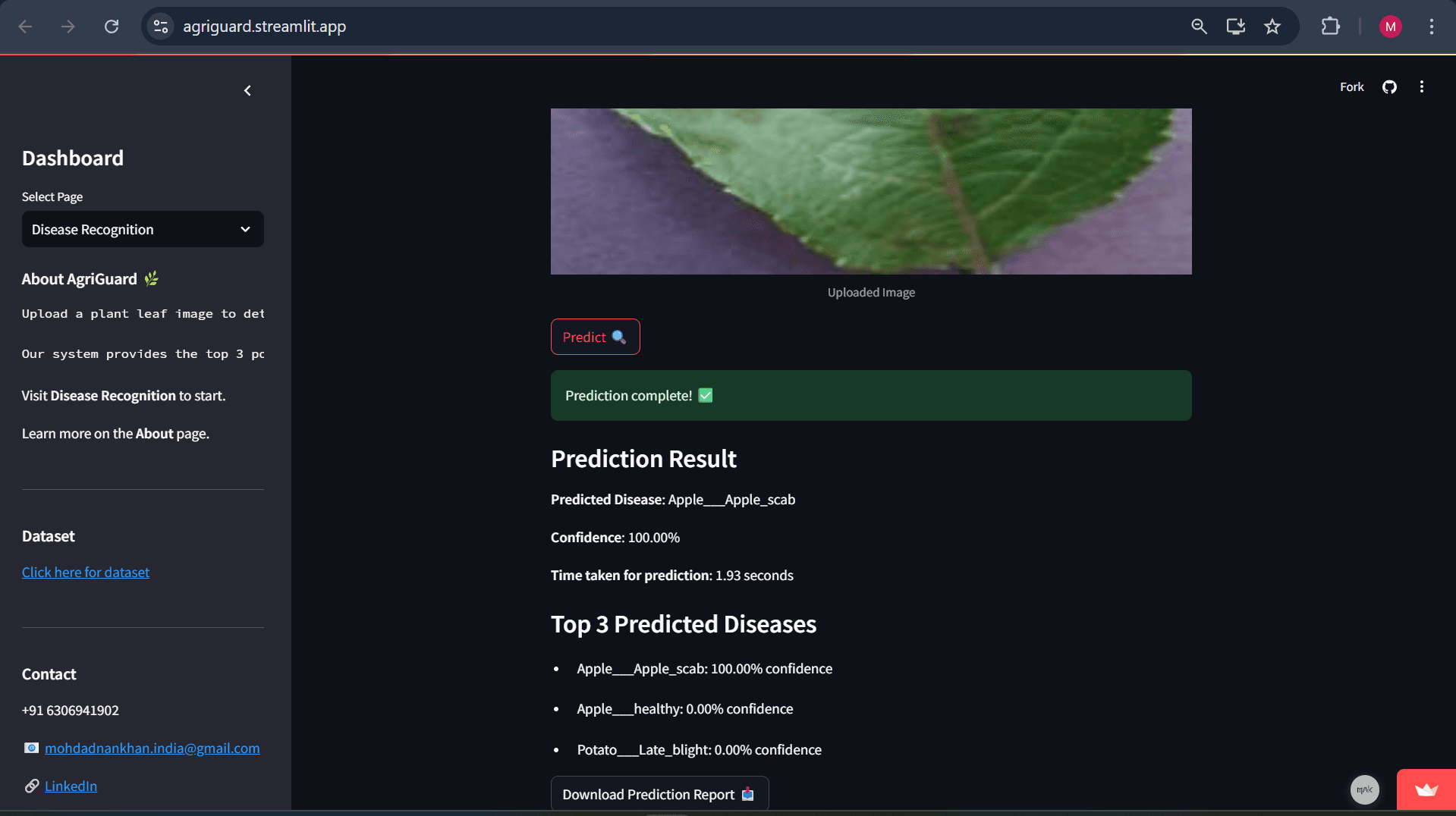Click the install app icon in the address bar

click(1235, 26)
